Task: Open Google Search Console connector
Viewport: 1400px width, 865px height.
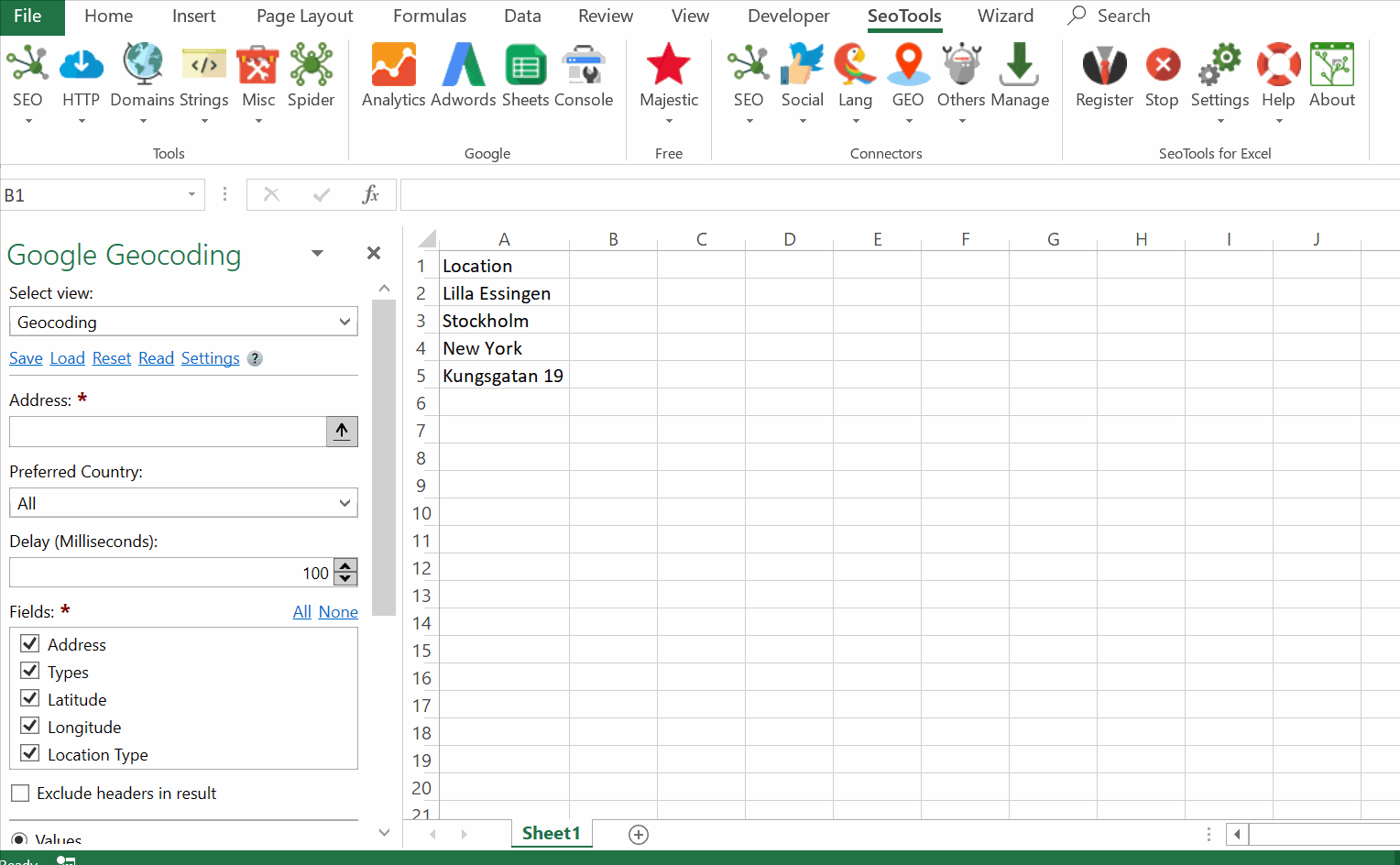Action: click(584, 77)
